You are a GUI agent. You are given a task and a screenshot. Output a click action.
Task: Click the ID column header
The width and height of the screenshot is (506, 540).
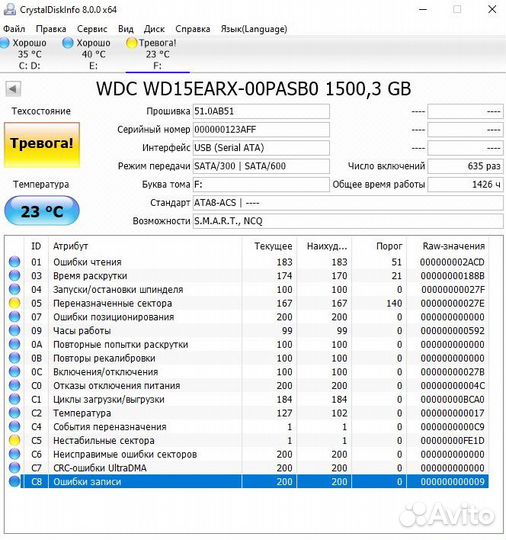(x=36, y=246)
